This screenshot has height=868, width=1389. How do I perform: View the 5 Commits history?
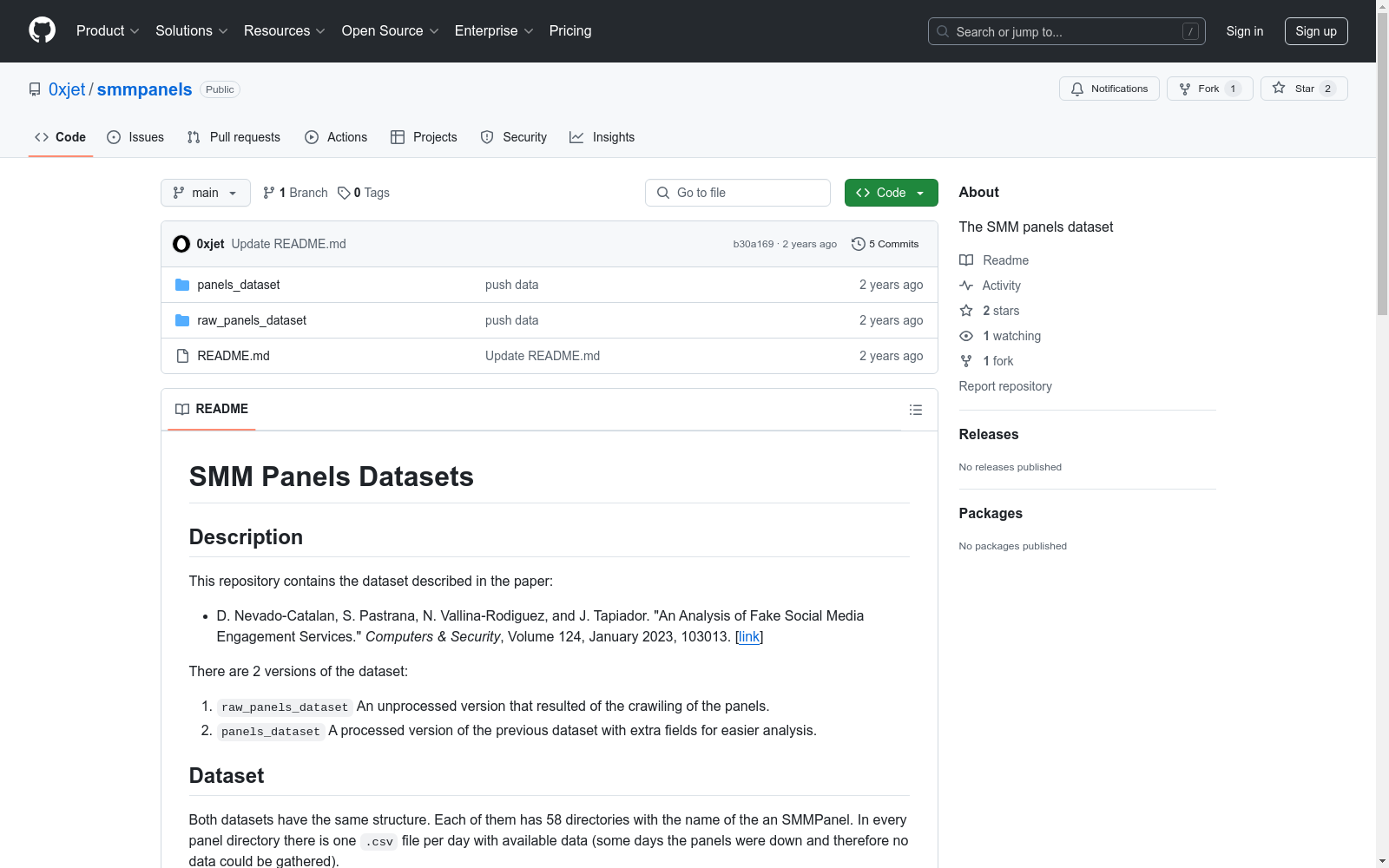click(x=885, y=244)
